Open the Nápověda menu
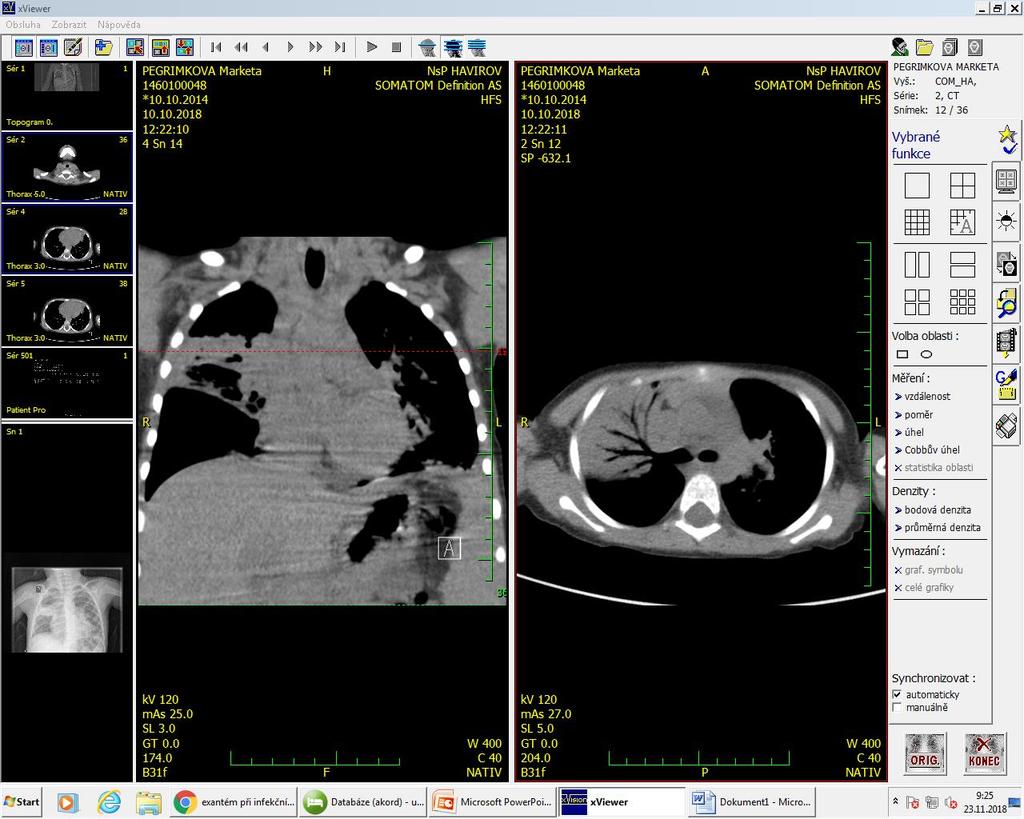1024x819 pixels. [x=119, y=24]
